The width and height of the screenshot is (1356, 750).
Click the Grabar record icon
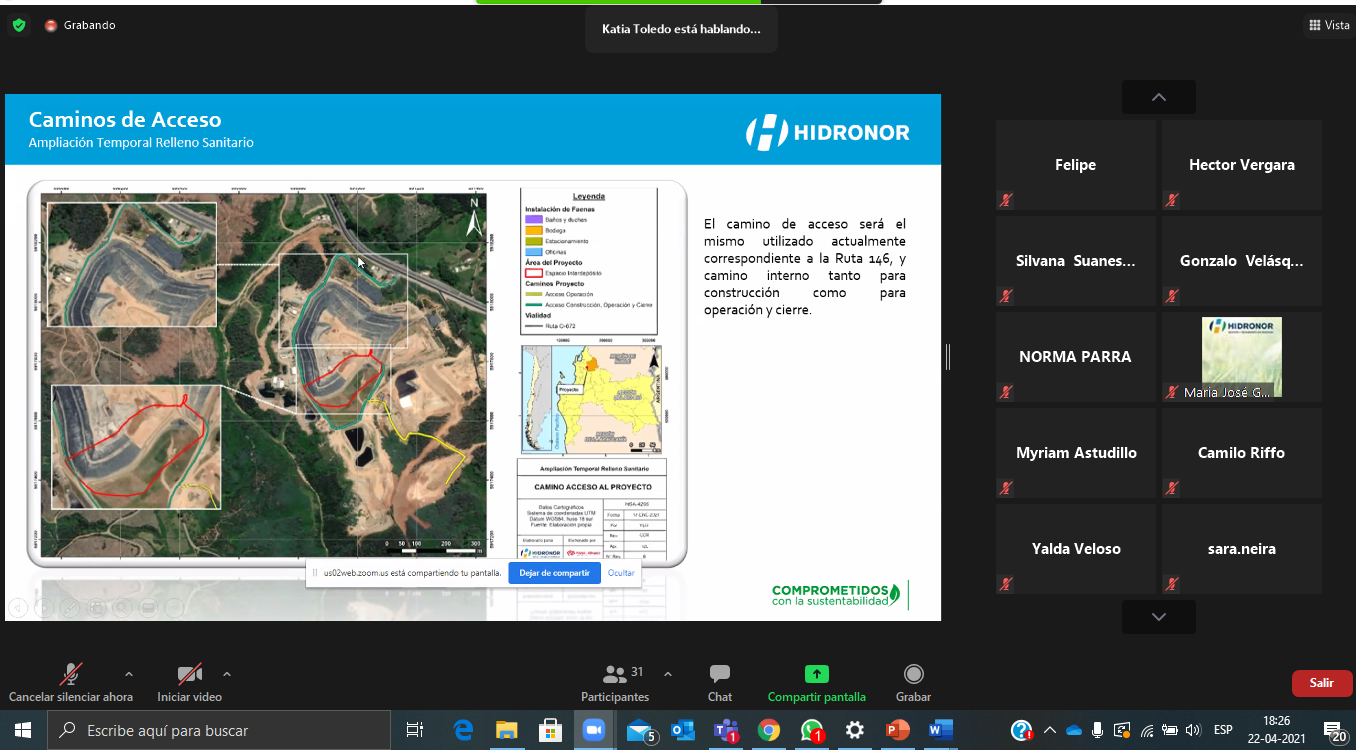click(913, 674)
